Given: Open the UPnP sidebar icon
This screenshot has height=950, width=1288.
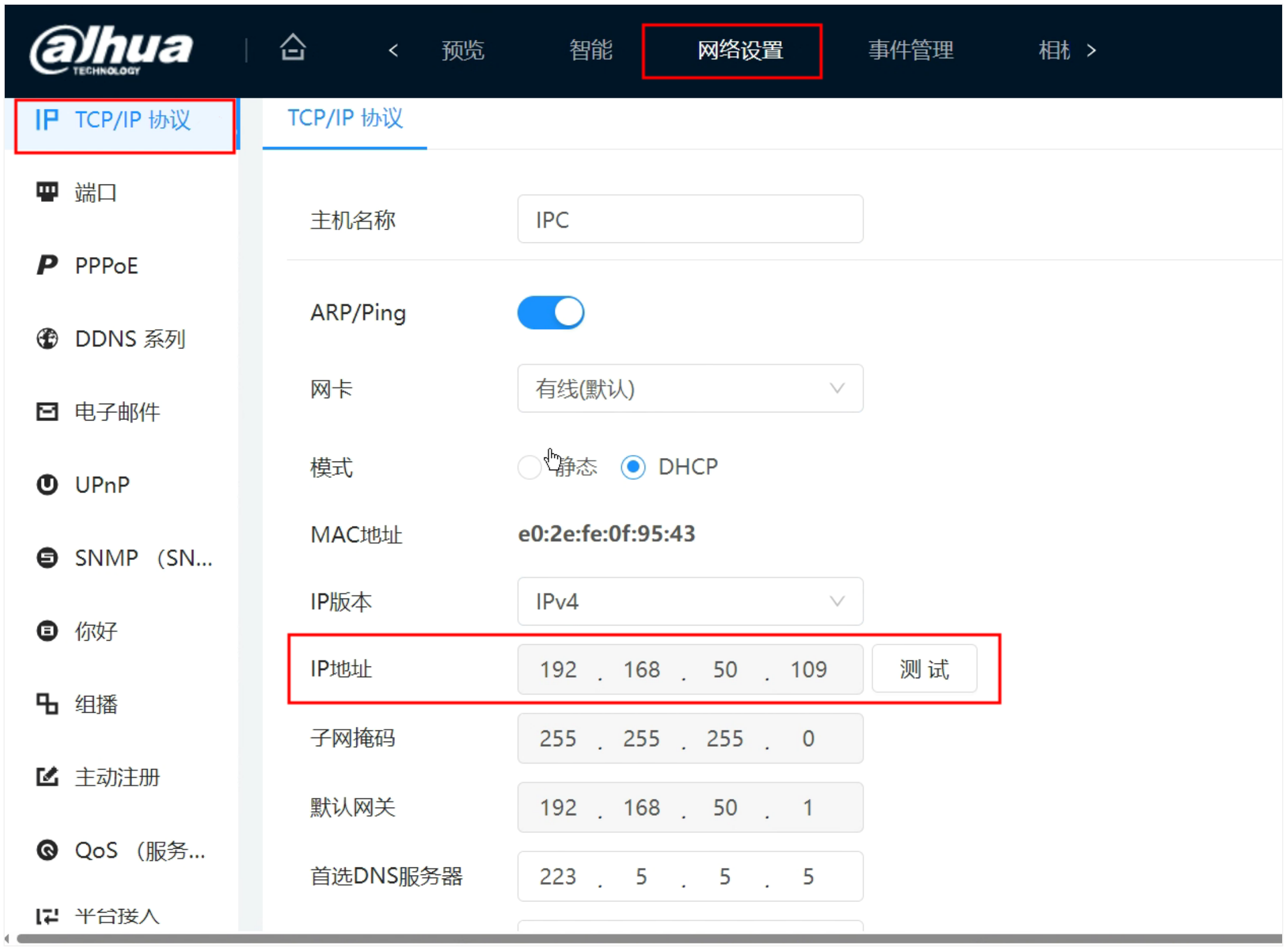Looking at the screenshot, I should 47,485.
